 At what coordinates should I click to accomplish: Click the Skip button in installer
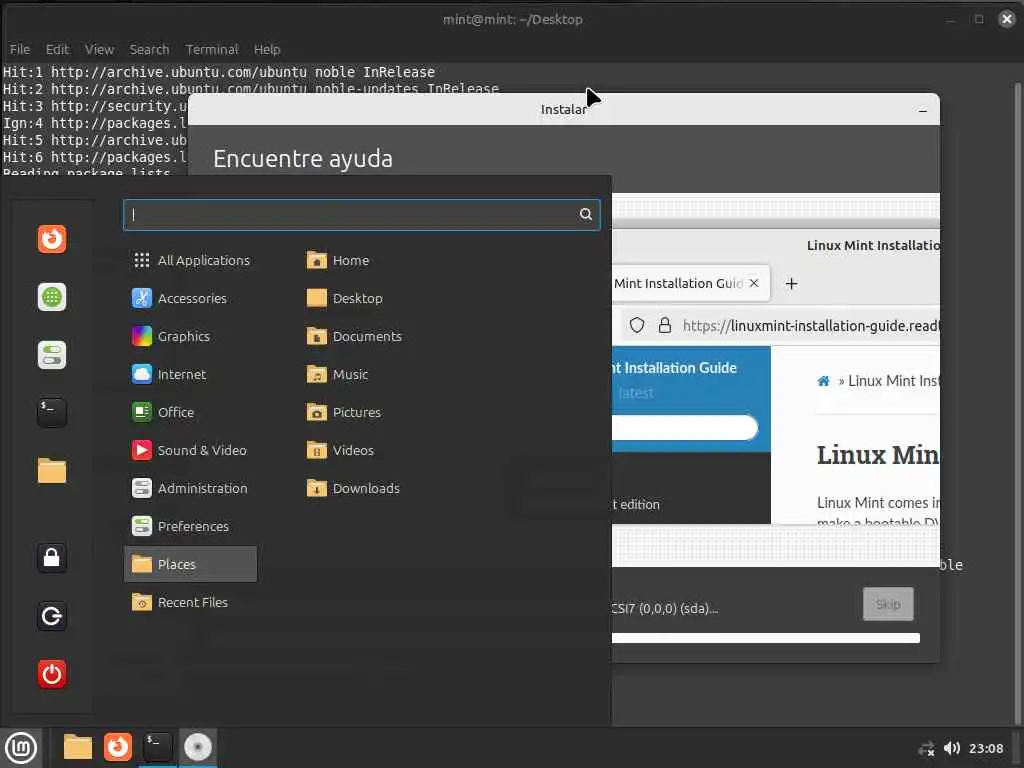[x=888, y=604]
